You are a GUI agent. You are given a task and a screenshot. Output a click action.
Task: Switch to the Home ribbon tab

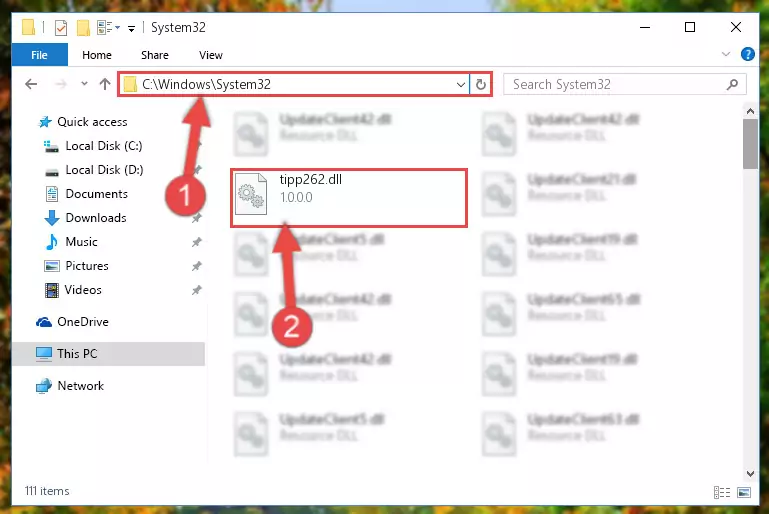click(97, 55)
